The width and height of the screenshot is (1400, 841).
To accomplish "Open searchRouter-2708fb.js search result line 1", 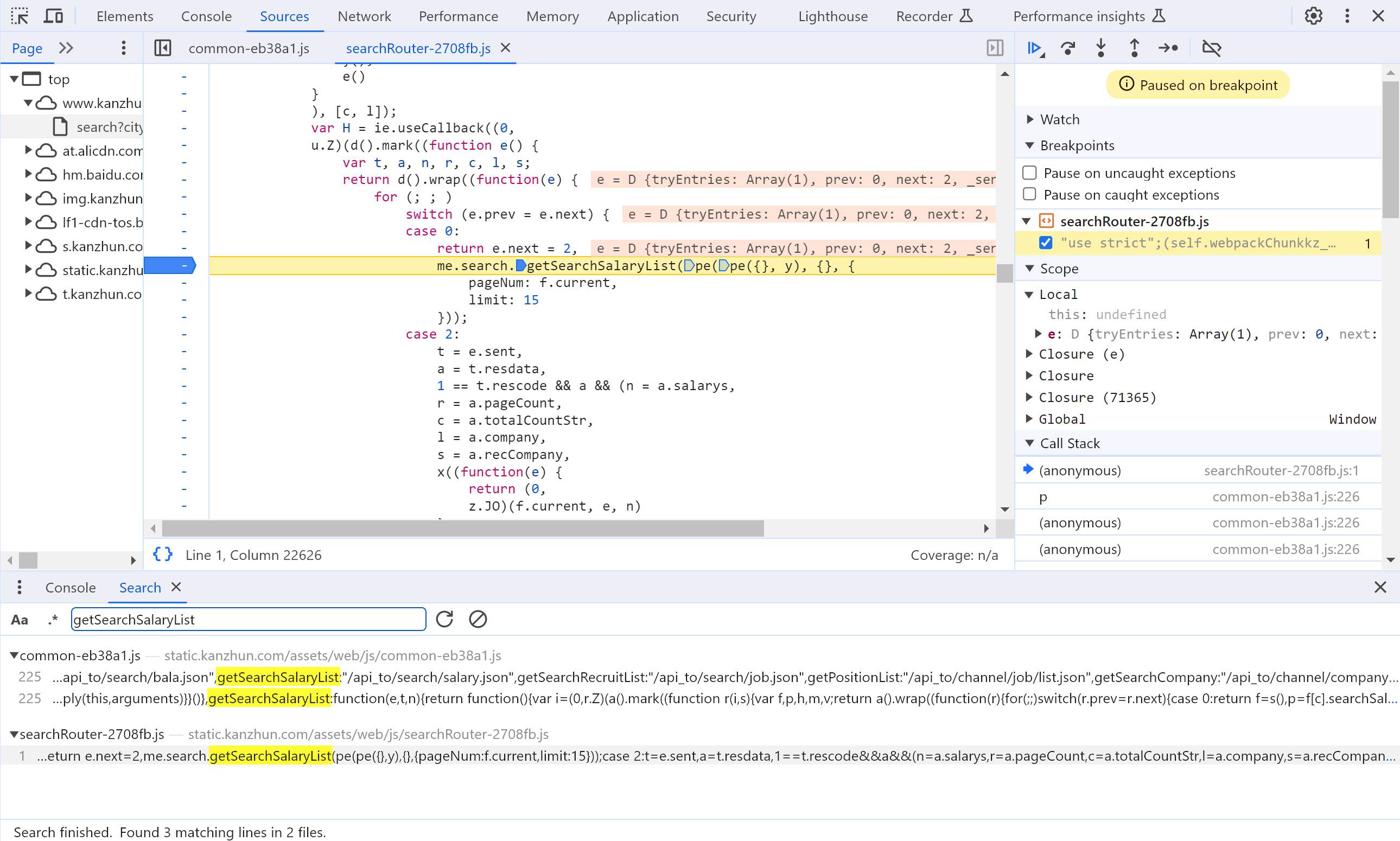I will point(700,755).
